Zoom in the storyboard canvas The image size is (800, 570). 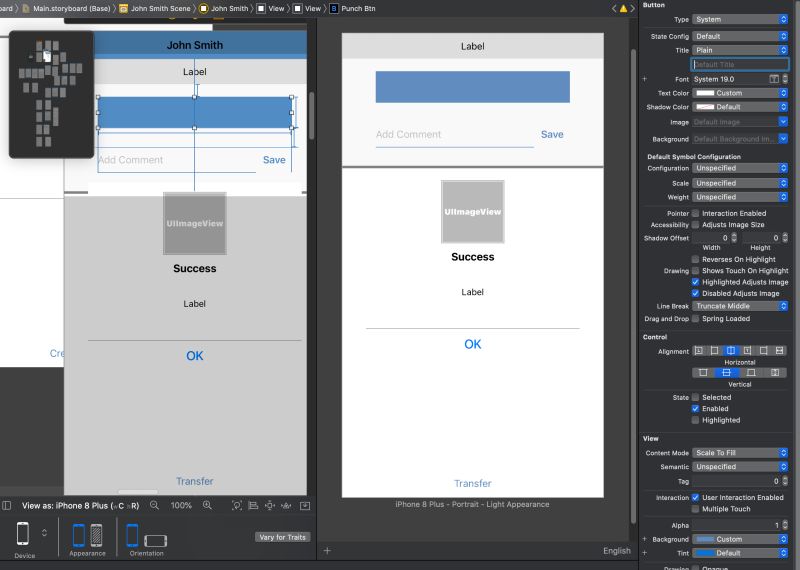point(207,505)
